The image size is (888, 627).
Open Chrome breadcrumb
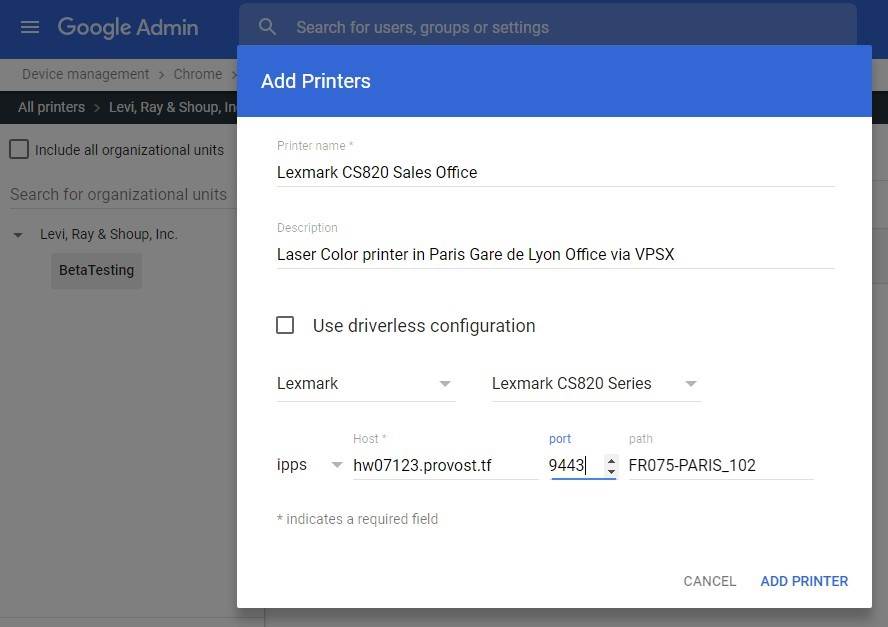pyautogui.click(x=198, y=74)
